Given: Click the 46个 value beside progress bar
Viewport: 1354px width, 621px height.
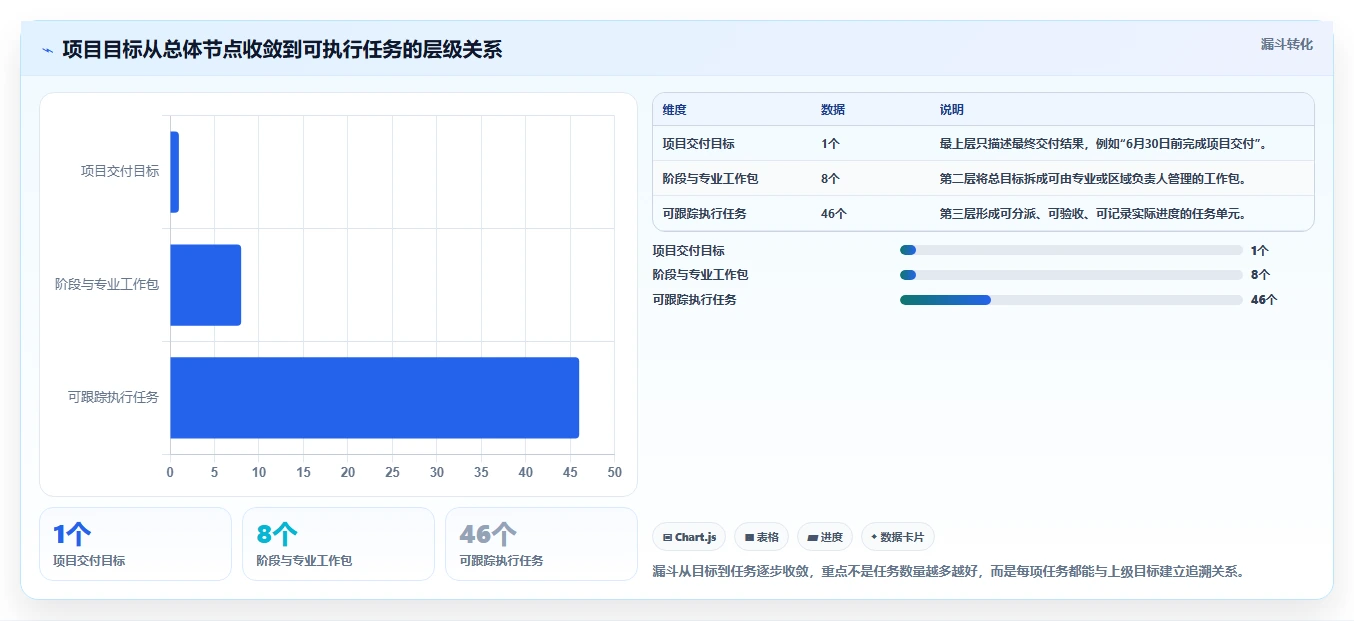Looking at the screenshot, I should pos(1264,300).
